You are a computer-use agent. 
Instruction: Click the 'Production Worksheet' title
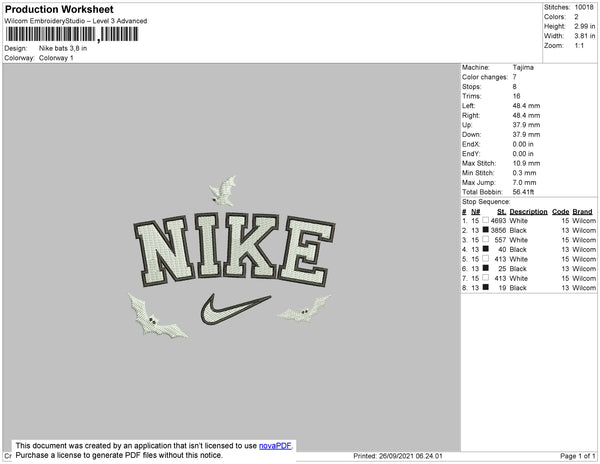59,10
